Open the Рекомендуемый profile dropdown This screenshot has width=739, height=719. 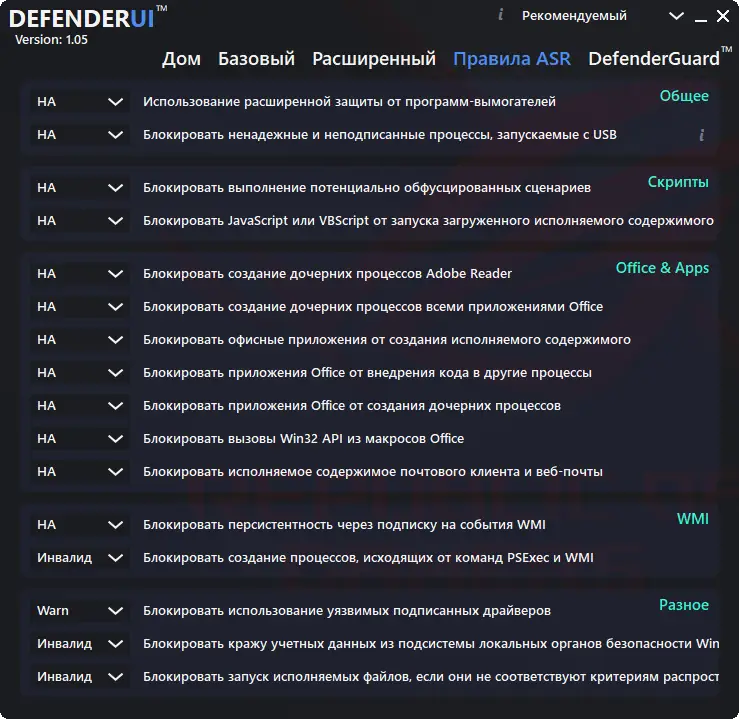click(x=676, y=16)
